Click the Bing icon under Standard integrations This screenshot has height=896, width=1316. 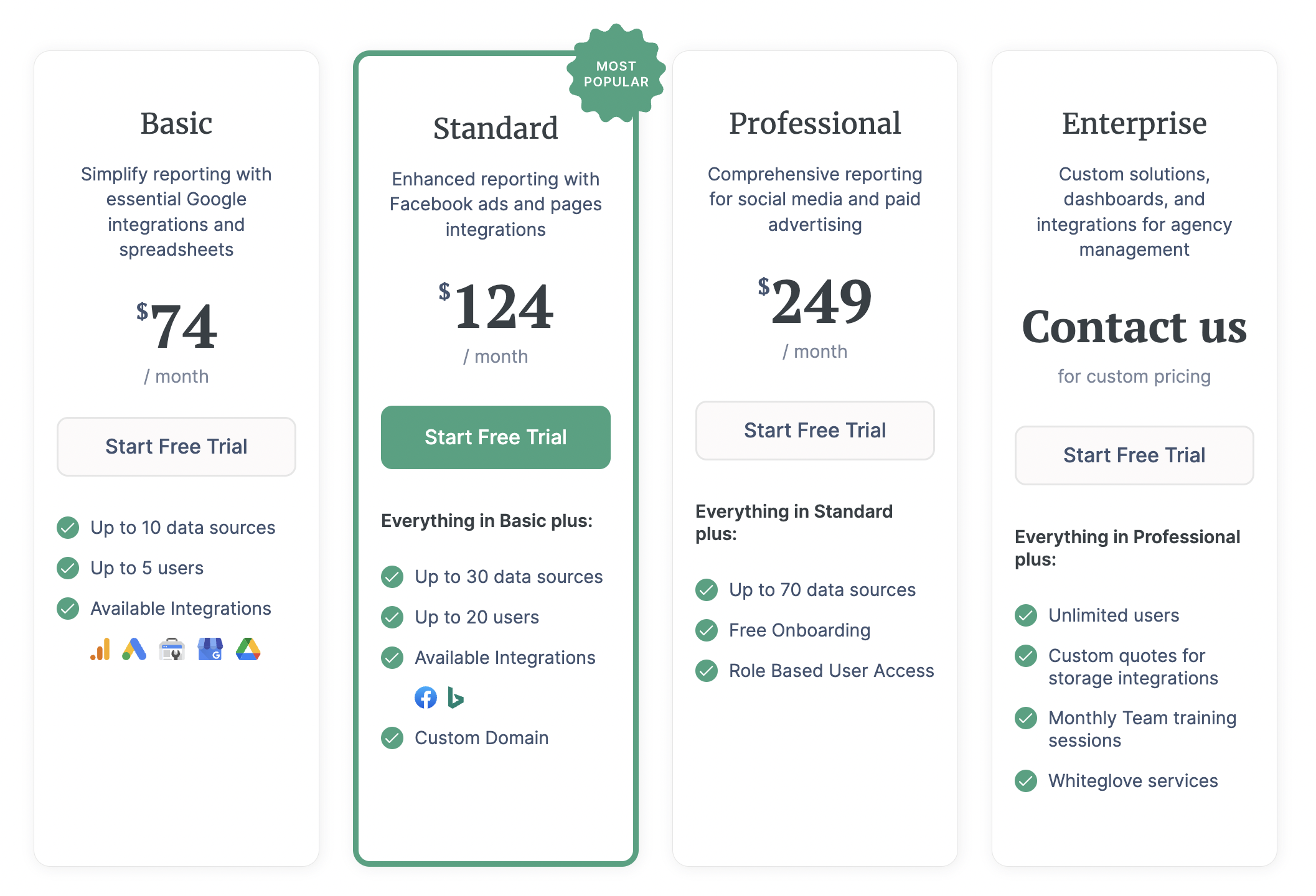click(x=456, y=698)
